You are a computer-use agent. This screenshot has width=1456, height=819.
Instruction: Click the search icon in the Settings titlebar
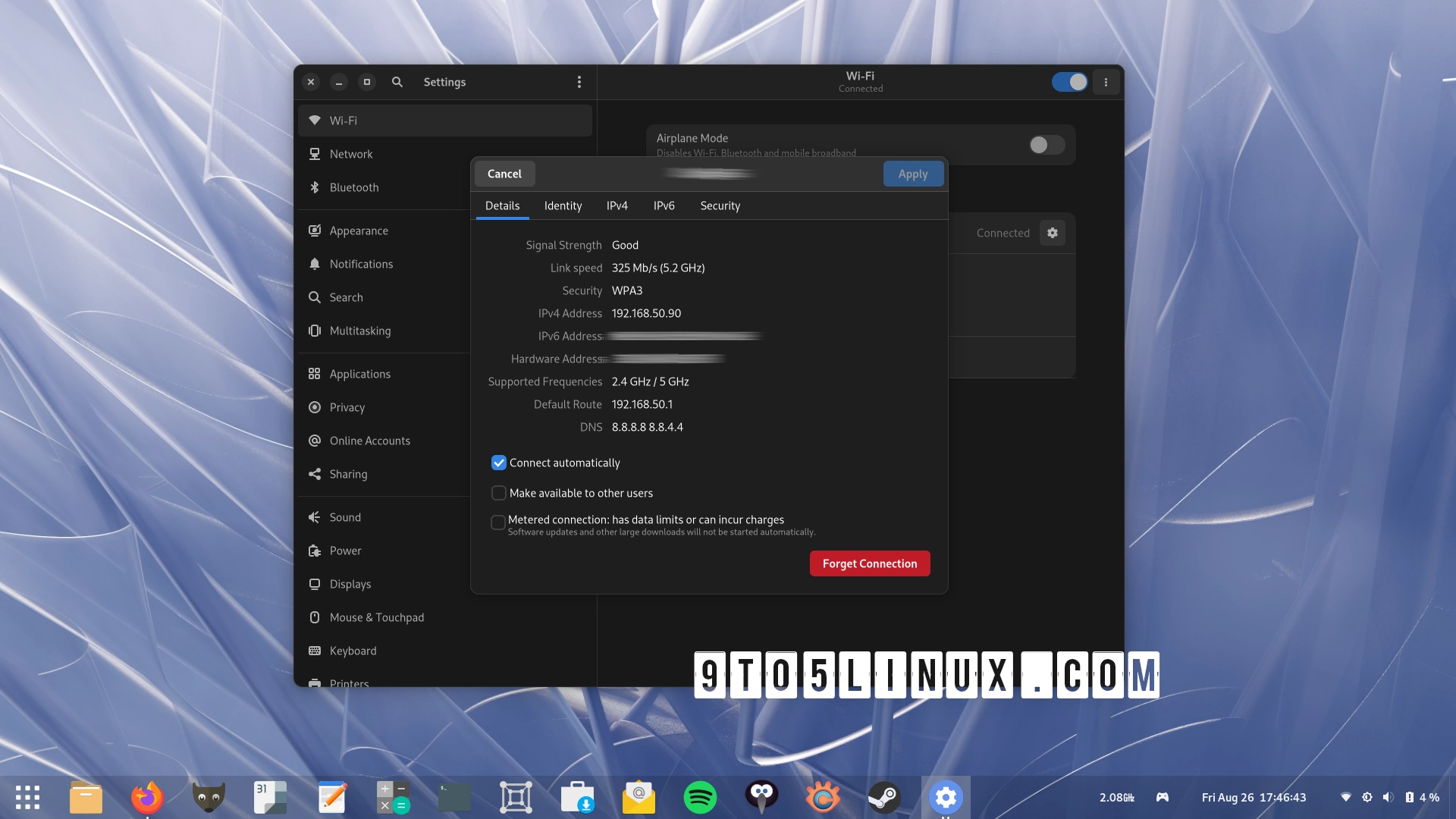click(397, 82)
